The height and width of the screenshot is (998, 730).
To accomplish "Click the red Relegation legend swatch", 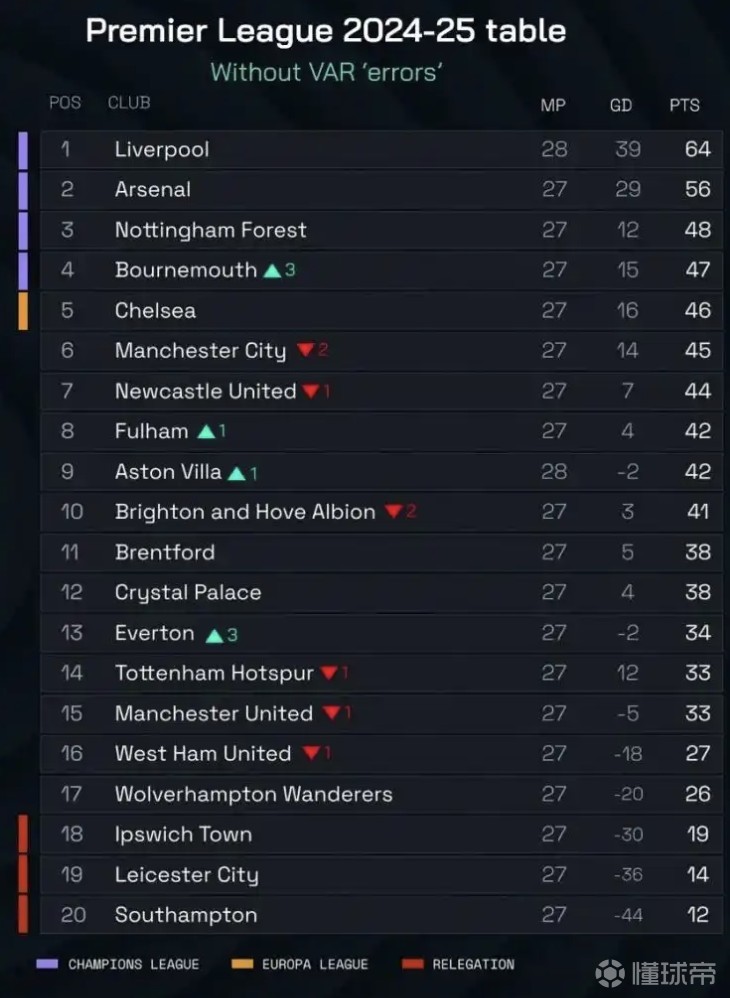I will point(412,964).
